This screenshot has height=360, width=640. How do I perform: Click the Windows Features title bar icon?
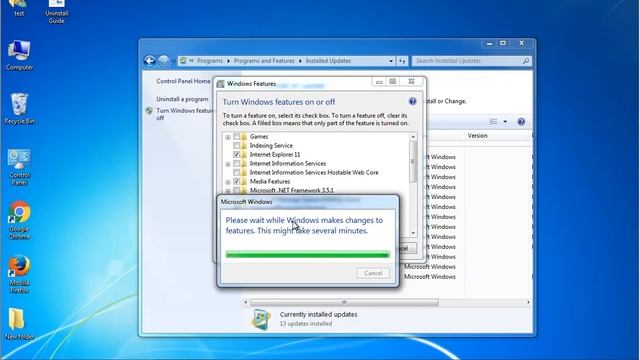(220, 84)
